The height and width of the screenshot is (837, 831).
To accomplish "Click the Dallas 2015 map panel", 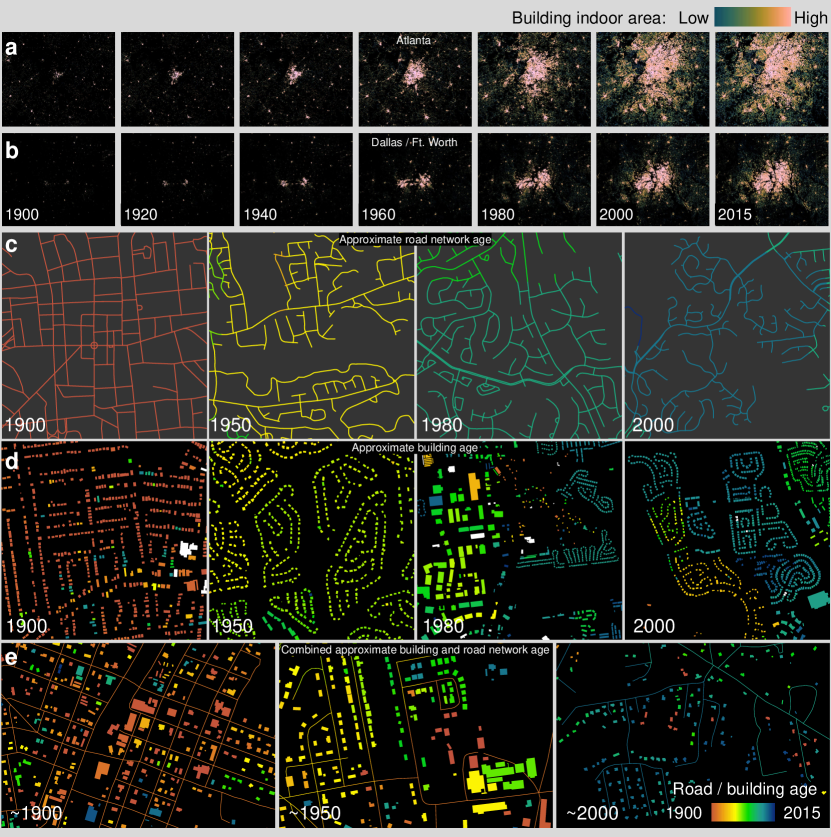I will click(x=772, y=179).
